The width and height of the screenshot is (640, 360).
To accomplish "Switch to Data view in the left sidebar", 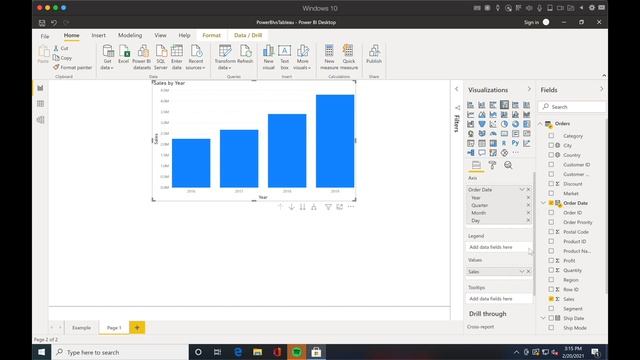I will click(40, 104).
